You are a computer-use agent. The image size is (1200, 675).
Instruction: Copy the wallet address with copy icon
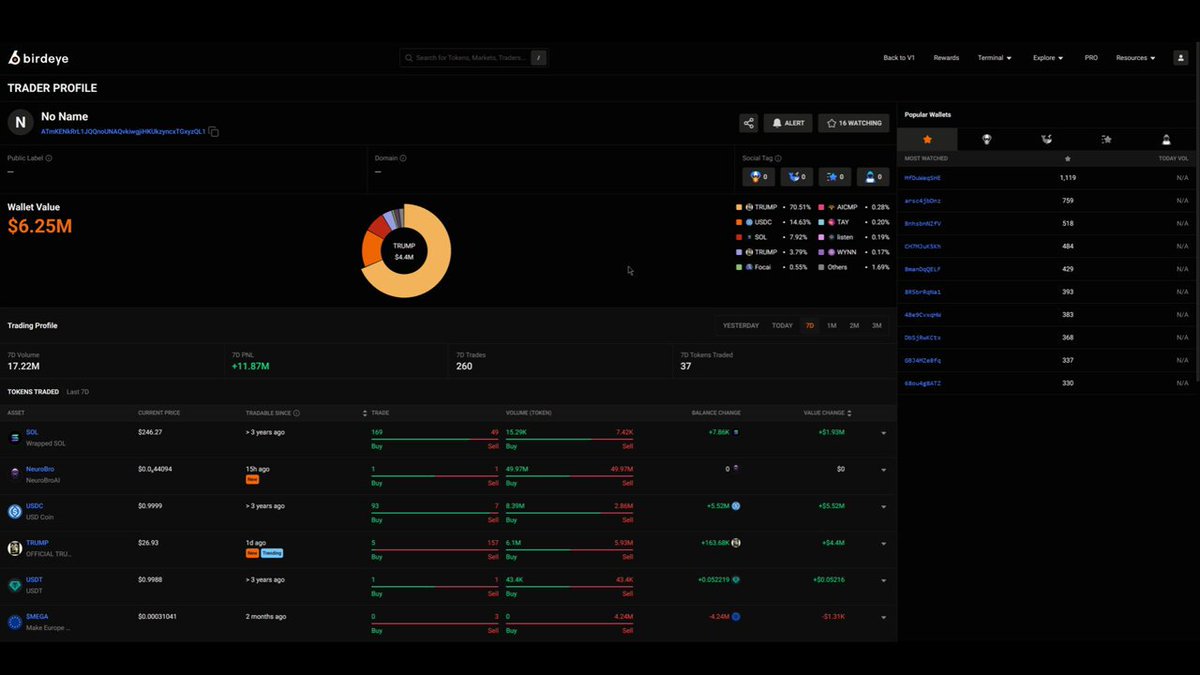click(214, 132)
